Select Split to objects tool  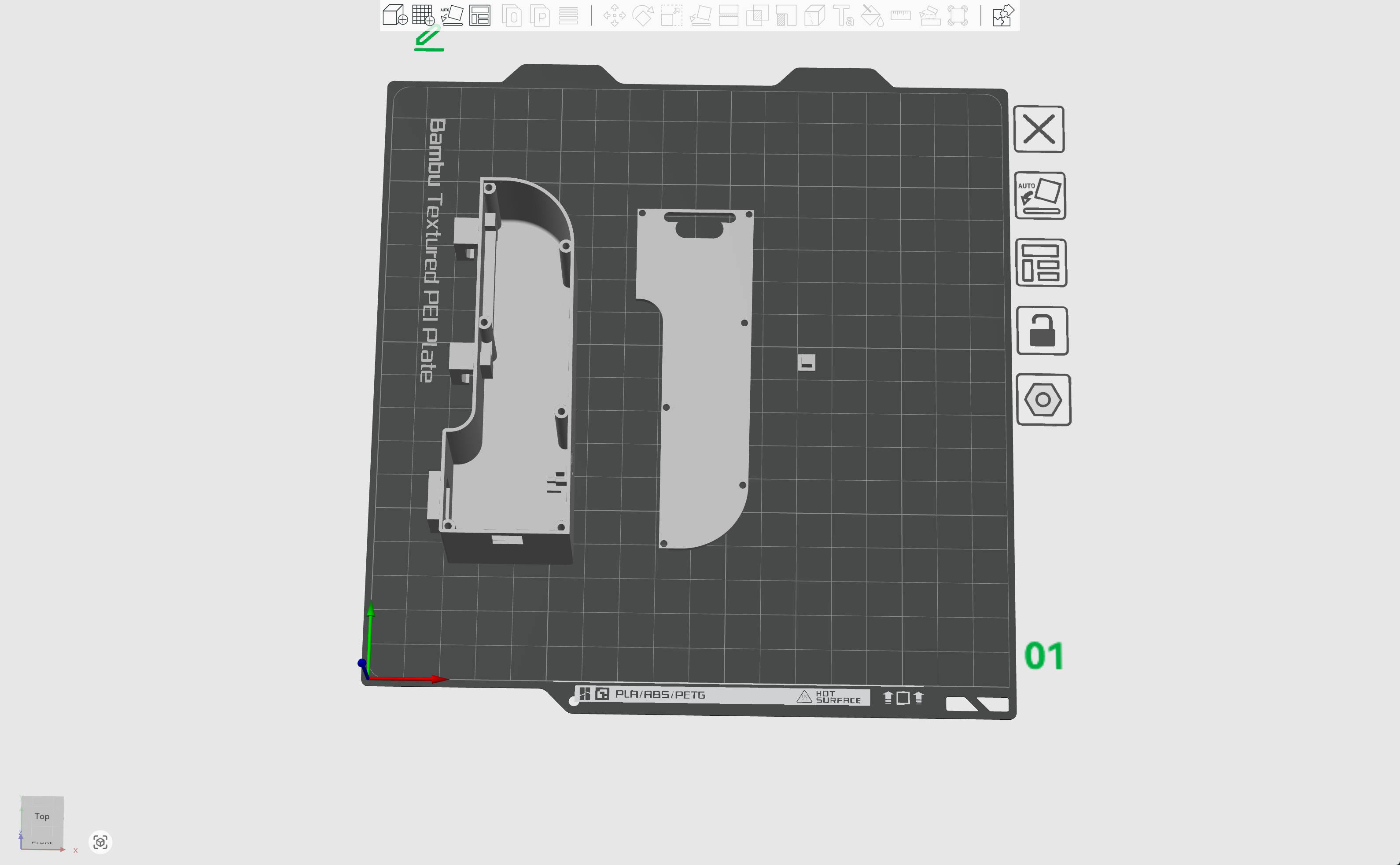[512, 15]
